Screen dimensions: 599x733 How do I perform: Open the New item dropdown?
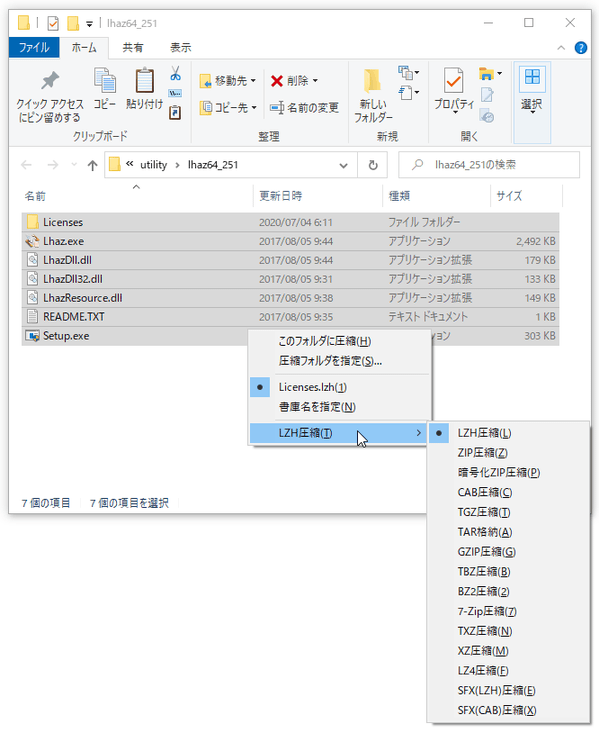click(408, 73)
